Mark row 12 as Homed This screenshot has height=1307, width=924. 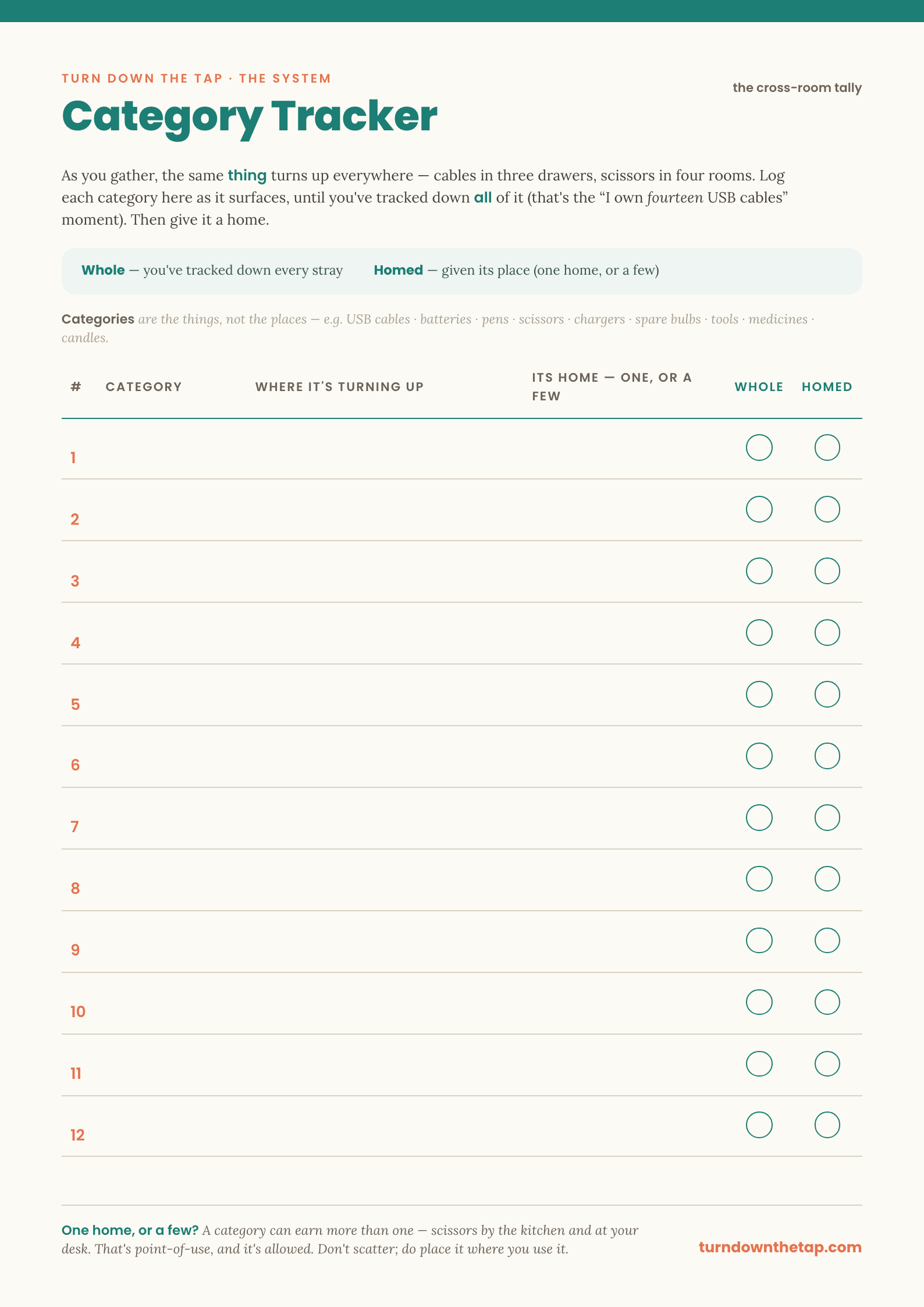[x=827, y=1125]
